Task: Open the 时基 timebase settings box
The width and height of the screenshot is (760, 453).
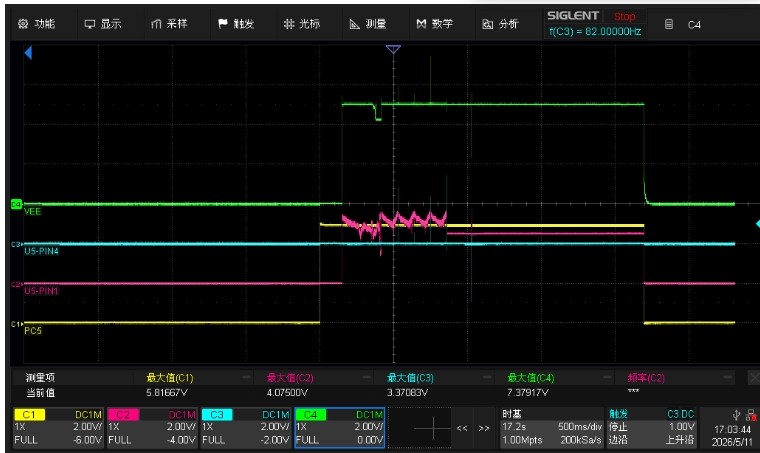Action: (x=552, y=427)
